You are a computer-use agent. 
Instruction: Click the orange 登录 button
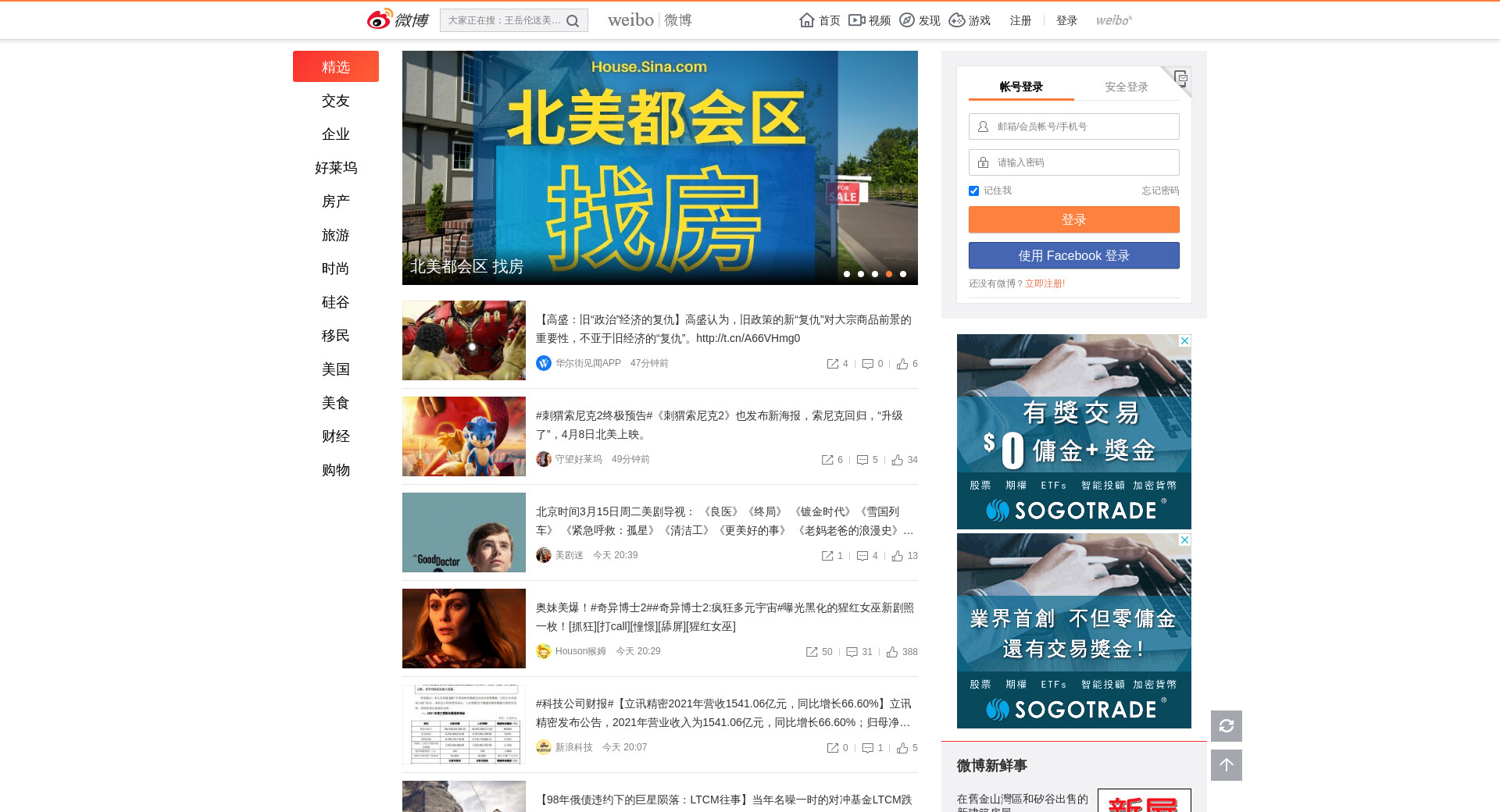pyautogui.click(x=1073, y=219)
